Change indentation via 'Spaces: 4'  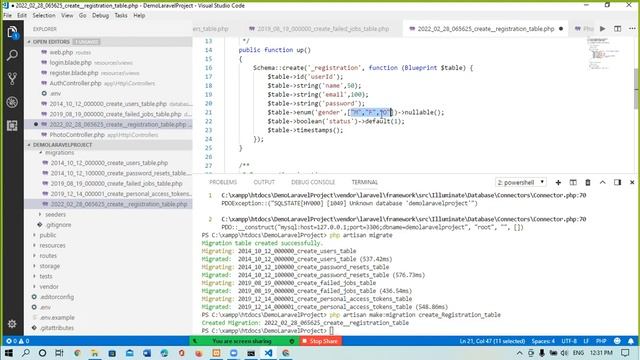pos(543,341)
